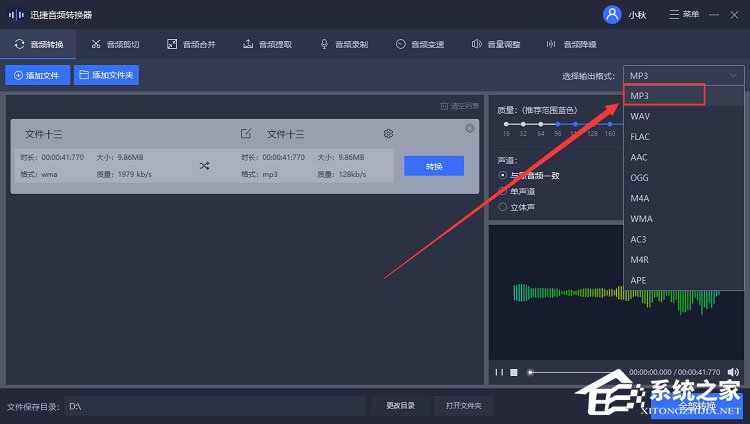This screenshot has height=424, width=750.
Task: Click the user avatar icon for 小秋
Action: (612, 15)
